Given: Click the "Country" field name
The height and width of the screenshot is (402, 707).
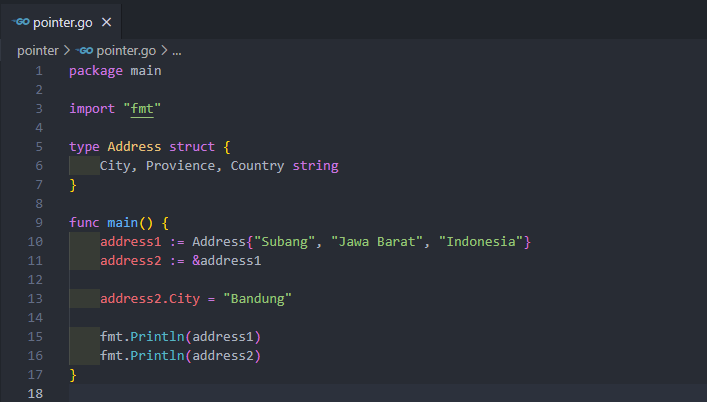Looking at the screenshot, I should (x=257, y=165).
